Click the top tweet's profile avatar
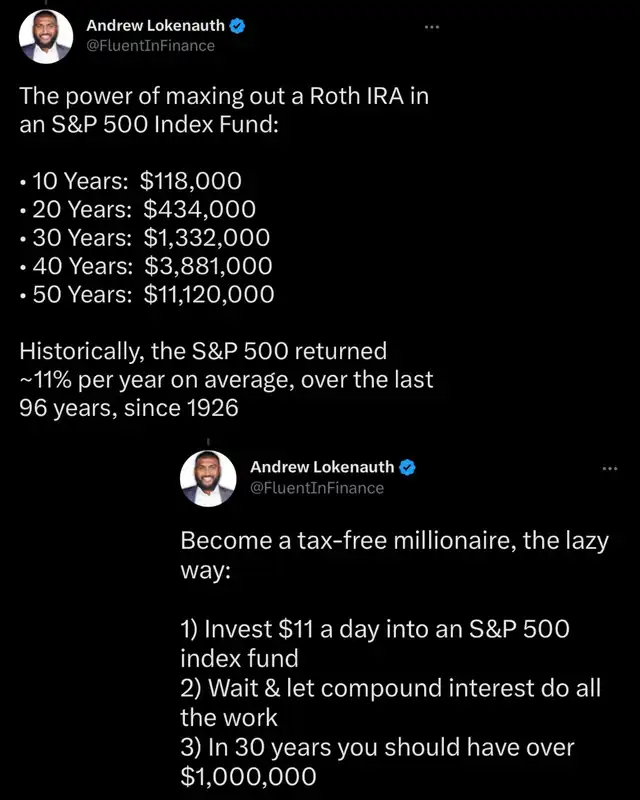The image size is (640, 800). [46, 36]
